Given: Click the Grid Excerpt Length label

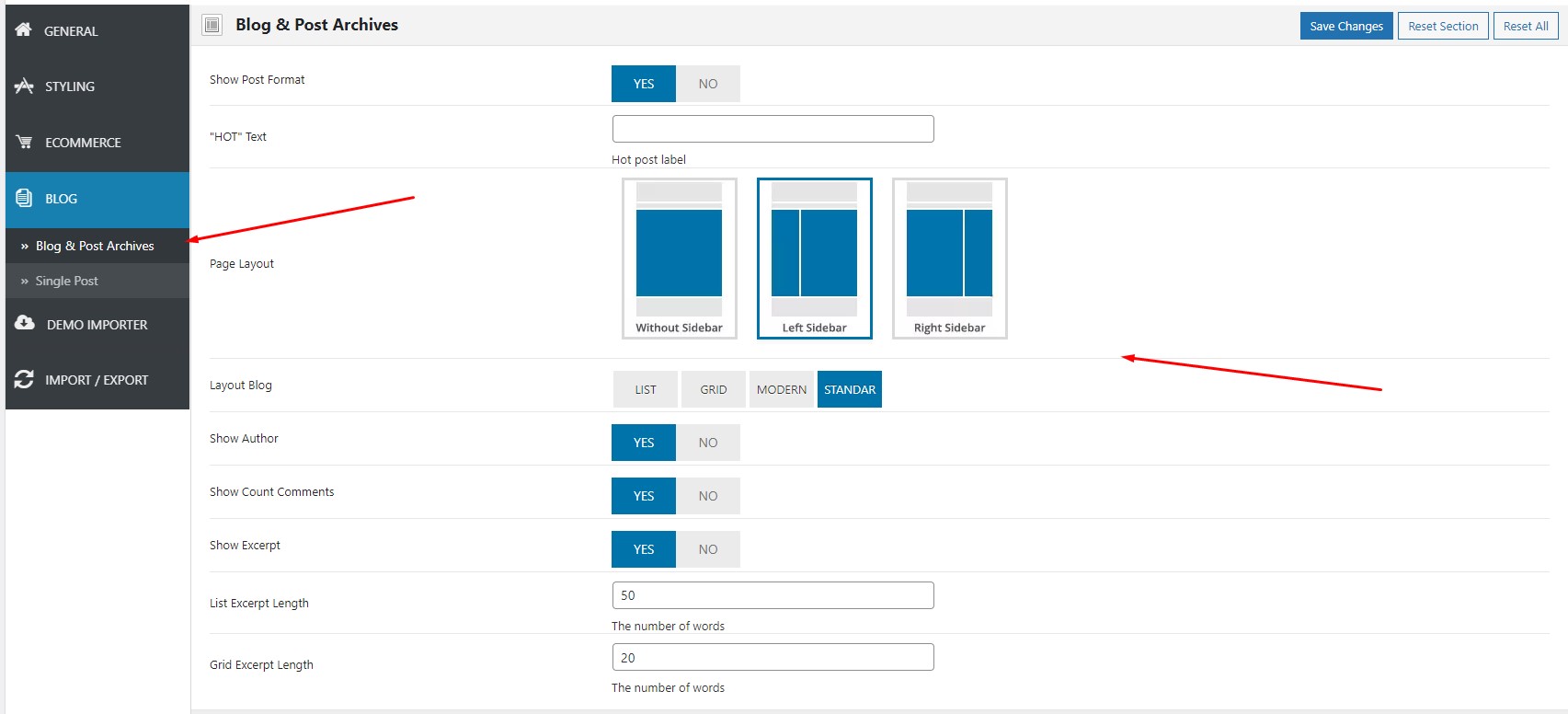Looking at the screenshot, I should coord(261,665).
